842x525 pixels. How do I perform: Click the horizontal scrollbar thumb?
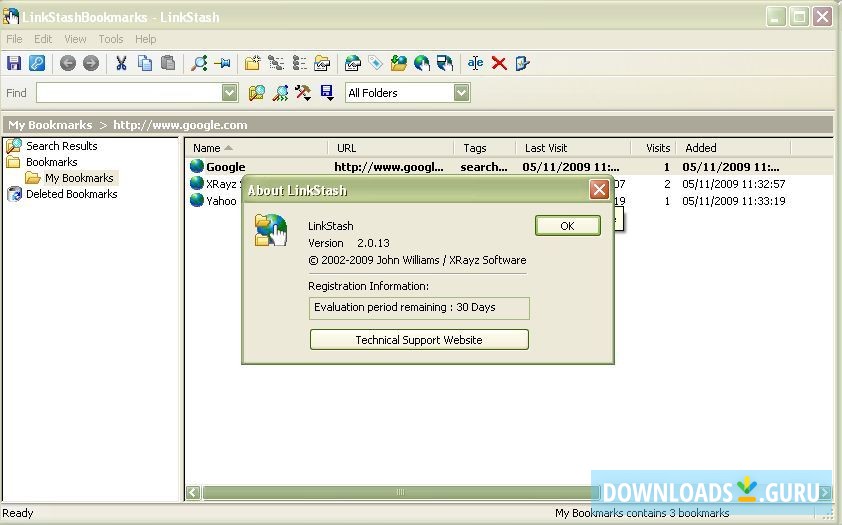pyautogui.click(x=400, y=492)
